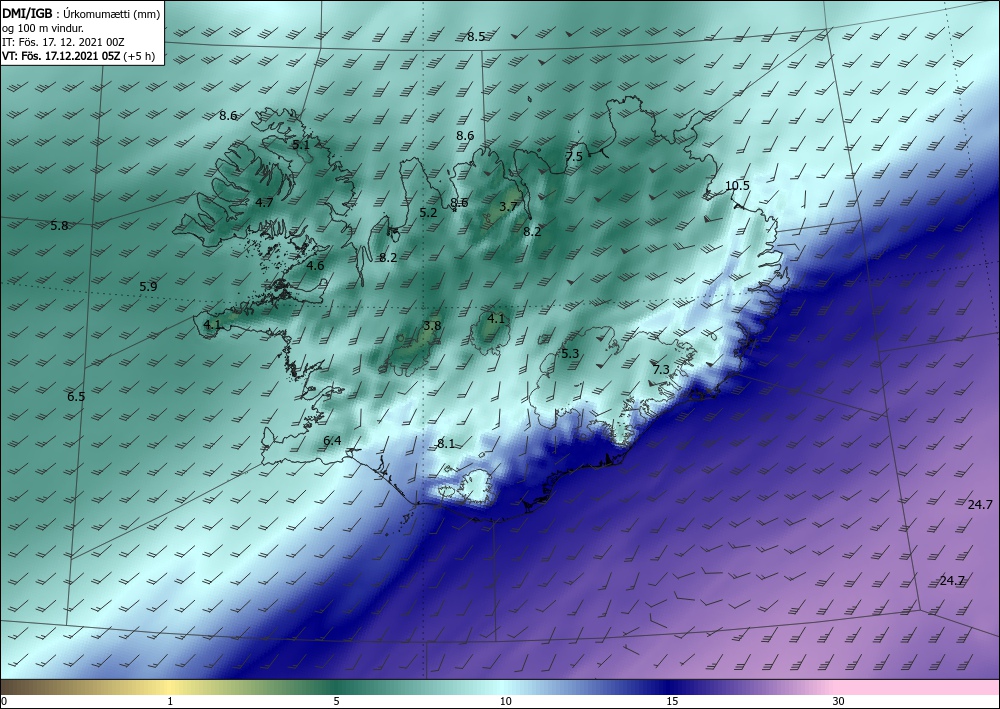The width and height of the screenshot is (1000, 709).
Task: Click the 5.8 value over the western ocean
Action: 59,226
